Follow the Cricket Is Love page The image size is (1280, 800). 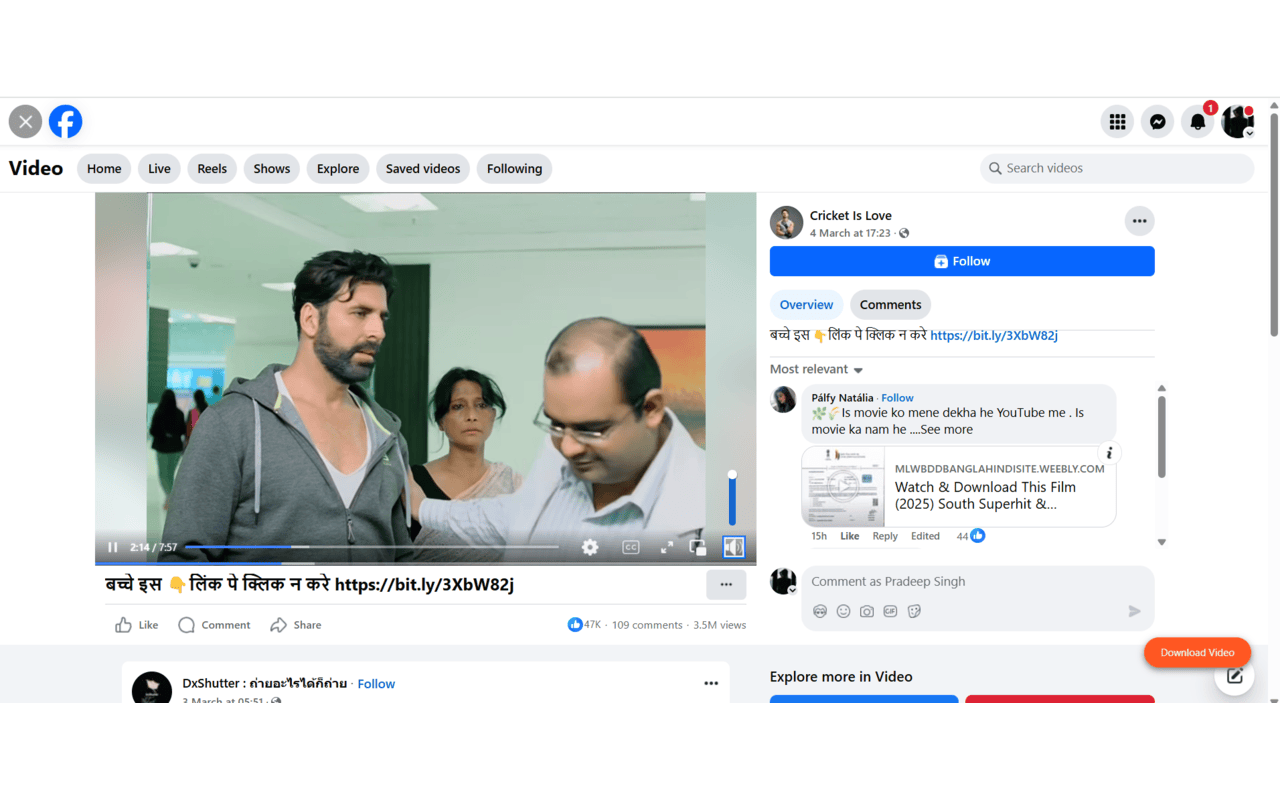click(x=962, y=261)
